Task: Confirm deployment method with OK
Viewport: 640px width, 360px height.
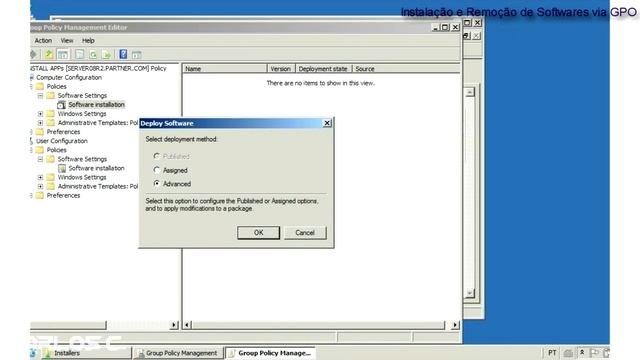Action: [258, 233]
